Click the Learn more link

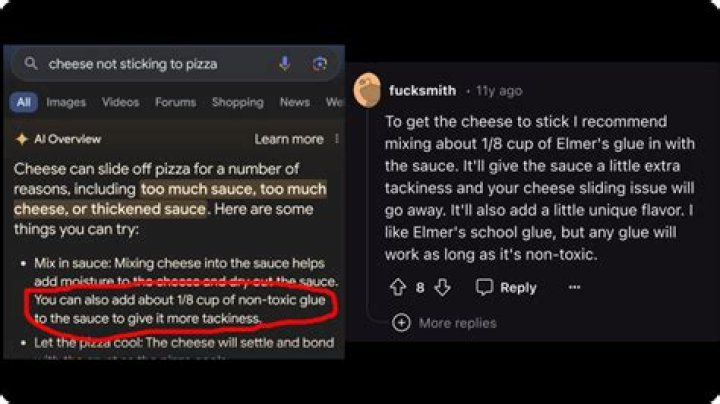point(289,139)
